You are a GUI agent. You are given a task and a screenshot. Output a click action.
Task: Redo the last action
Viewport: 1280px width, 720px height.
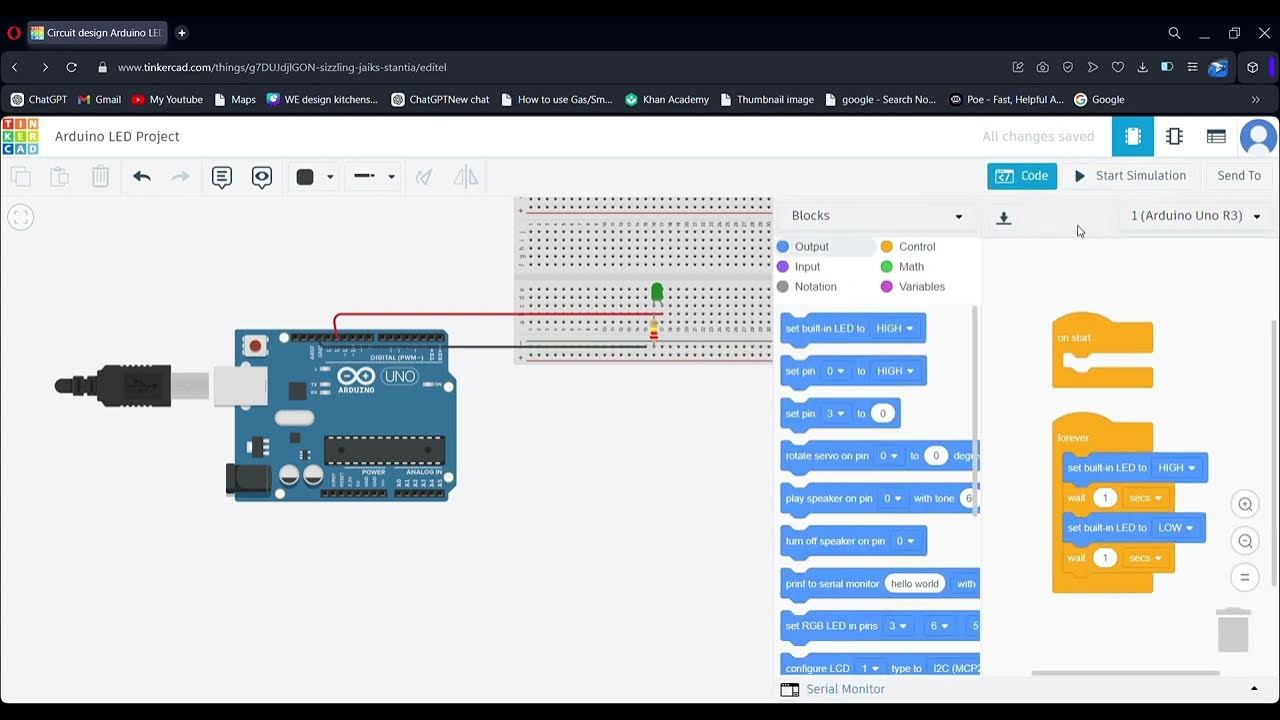181,177
